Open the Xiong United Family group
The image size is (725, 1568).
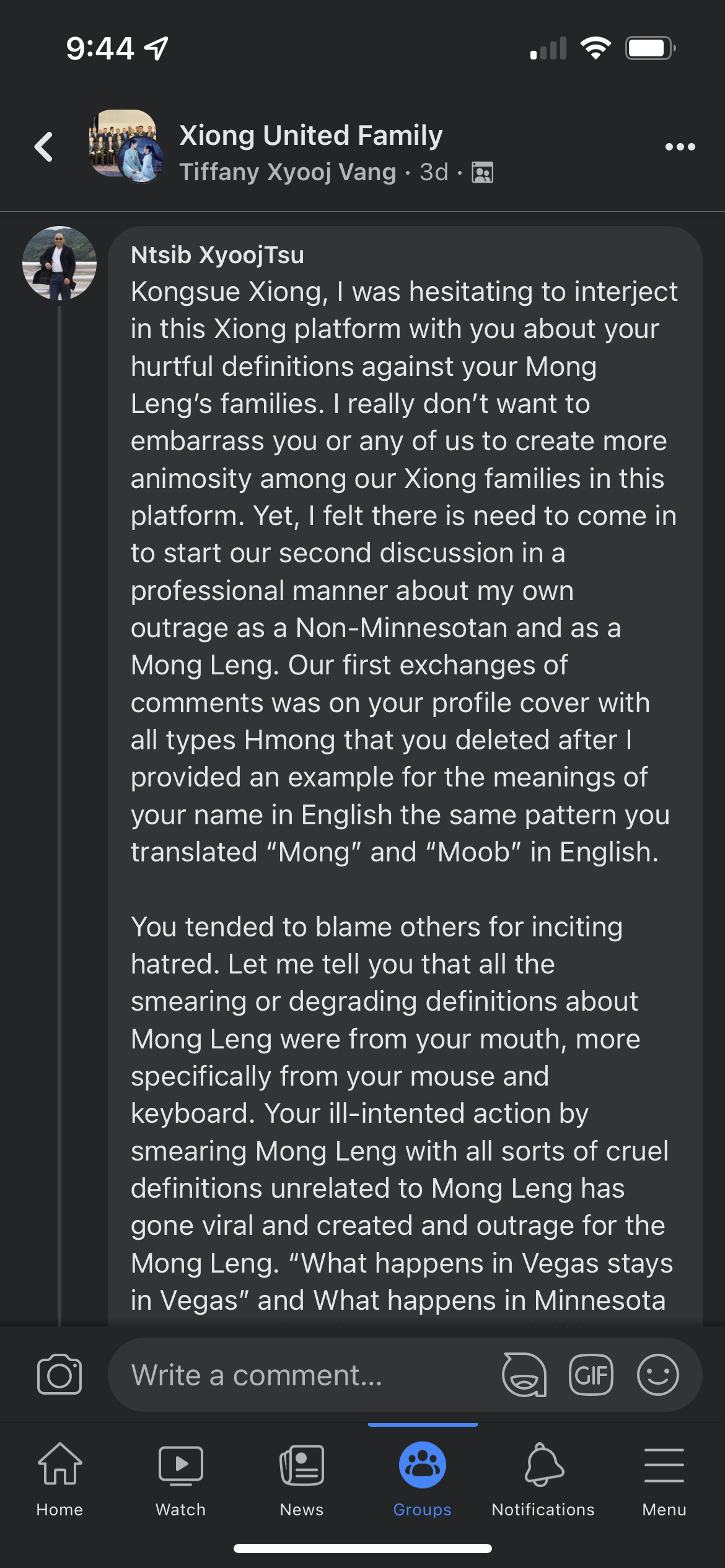point(311,135)
